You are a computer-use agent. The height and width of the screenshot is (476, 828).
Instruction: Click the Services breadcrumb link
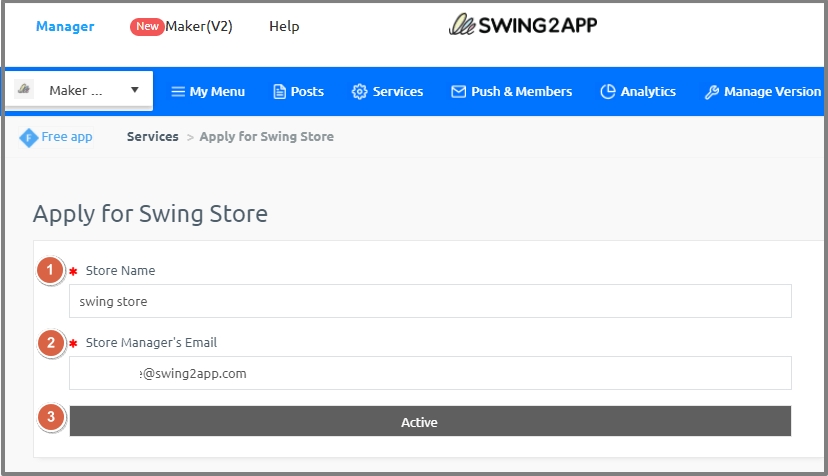coord(152,137)
